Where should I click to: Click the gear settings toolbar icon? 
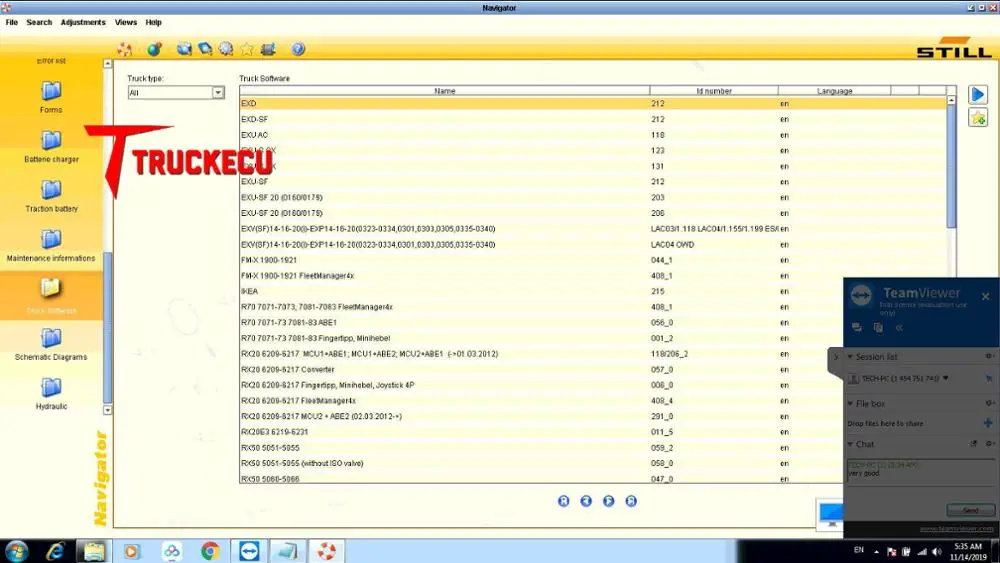point(226,48)
